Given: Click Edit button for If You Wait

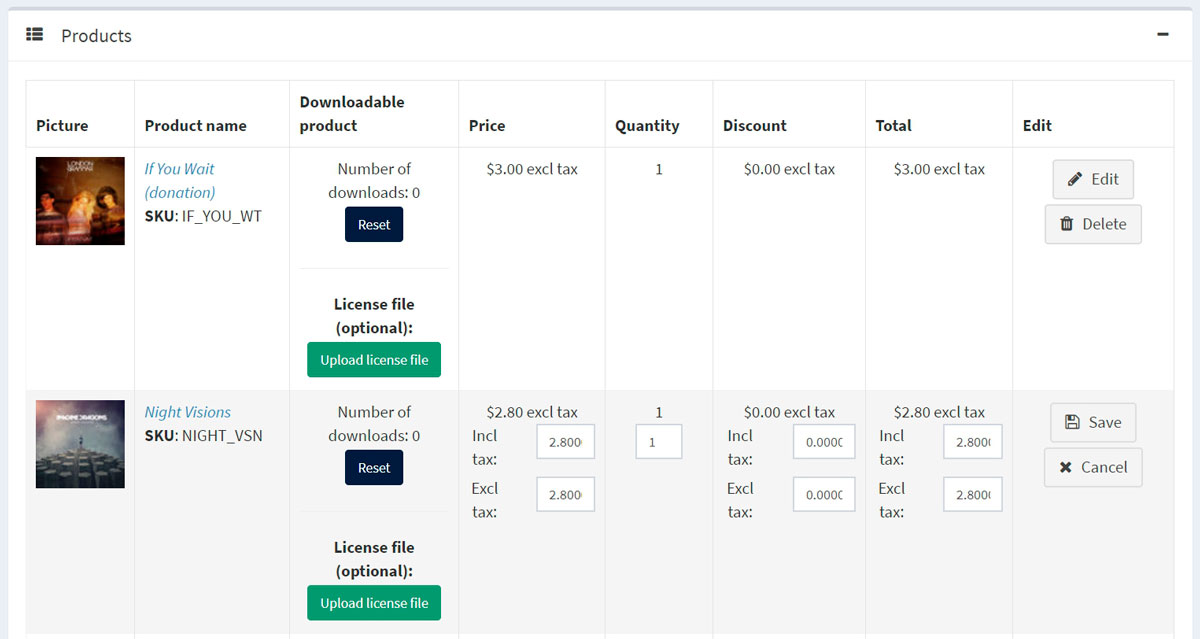Looking at the screenshot, I should pos(1092,179).
